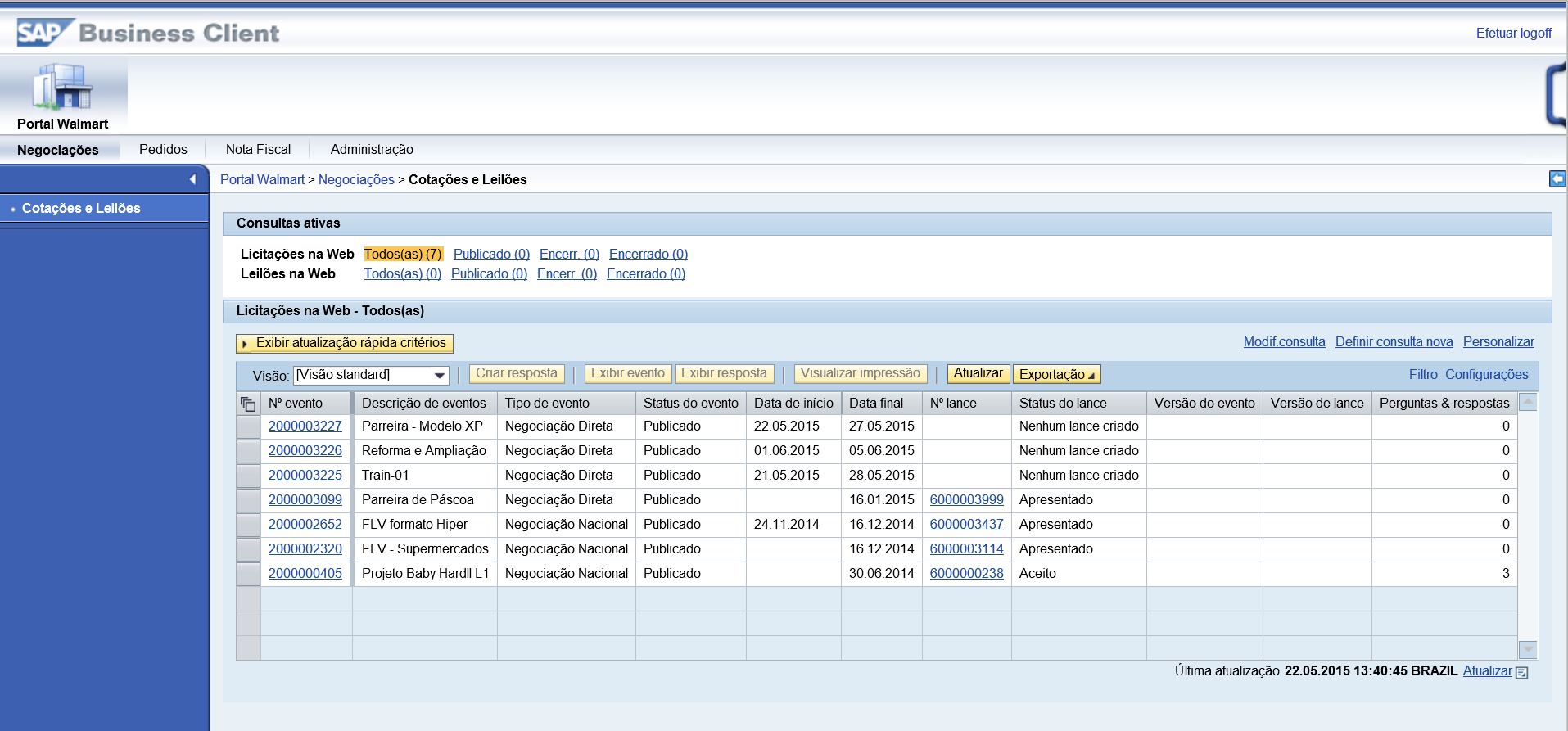Image resolution: width=1568 pixels, height=731 pixels.
Task: Select Licitações Publicado (0) query
Action: coord(491,254)
